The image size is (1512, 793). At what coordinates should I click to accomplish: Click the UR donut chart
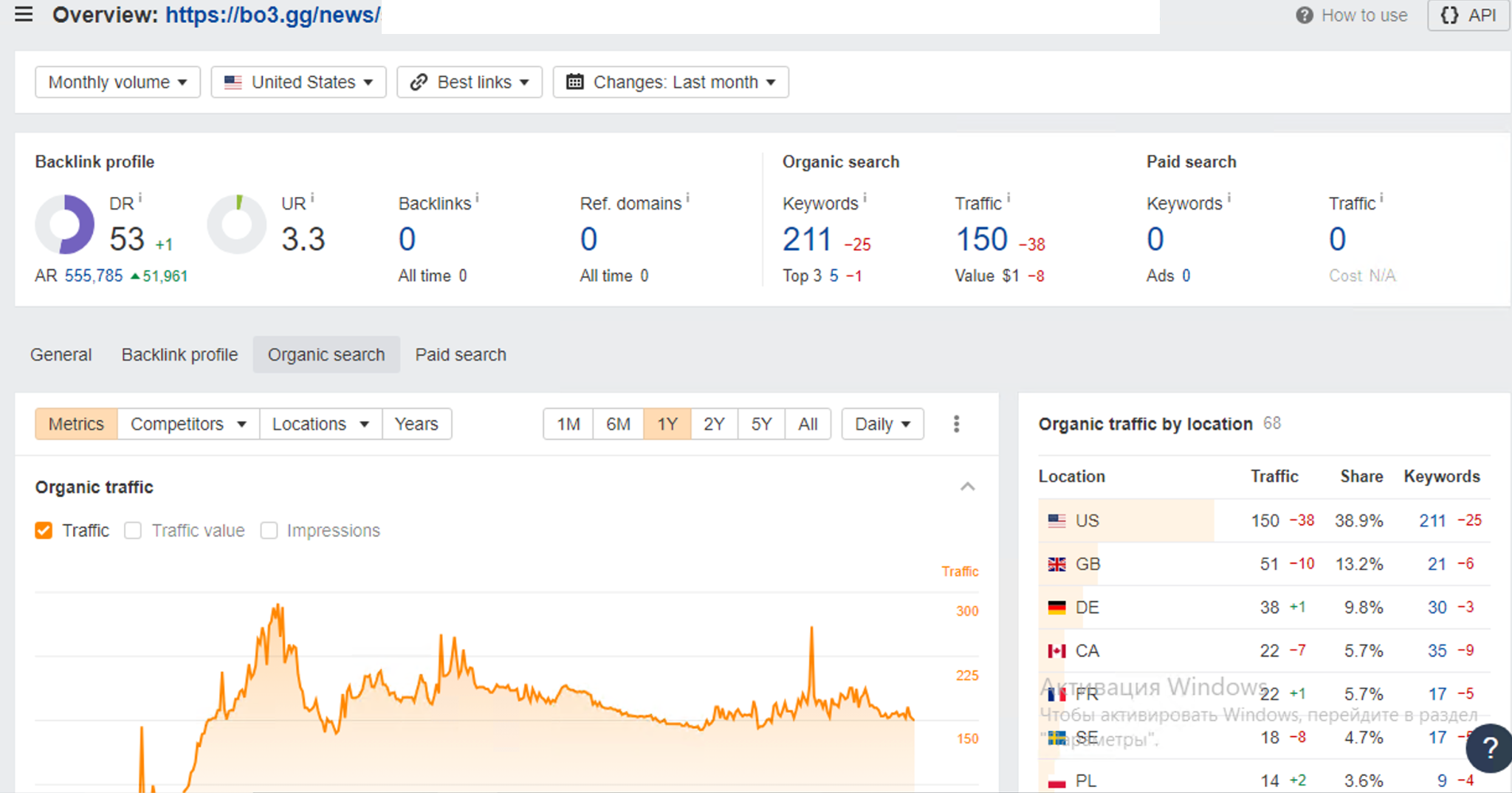coord(237,224)
